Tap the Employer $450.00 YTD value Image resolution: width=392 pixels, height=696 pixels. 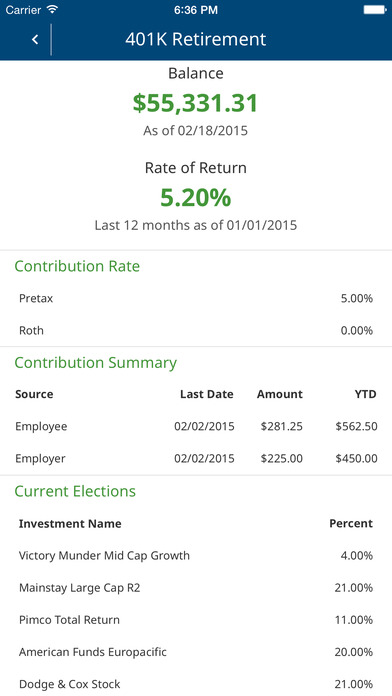(x=356, y=459)
